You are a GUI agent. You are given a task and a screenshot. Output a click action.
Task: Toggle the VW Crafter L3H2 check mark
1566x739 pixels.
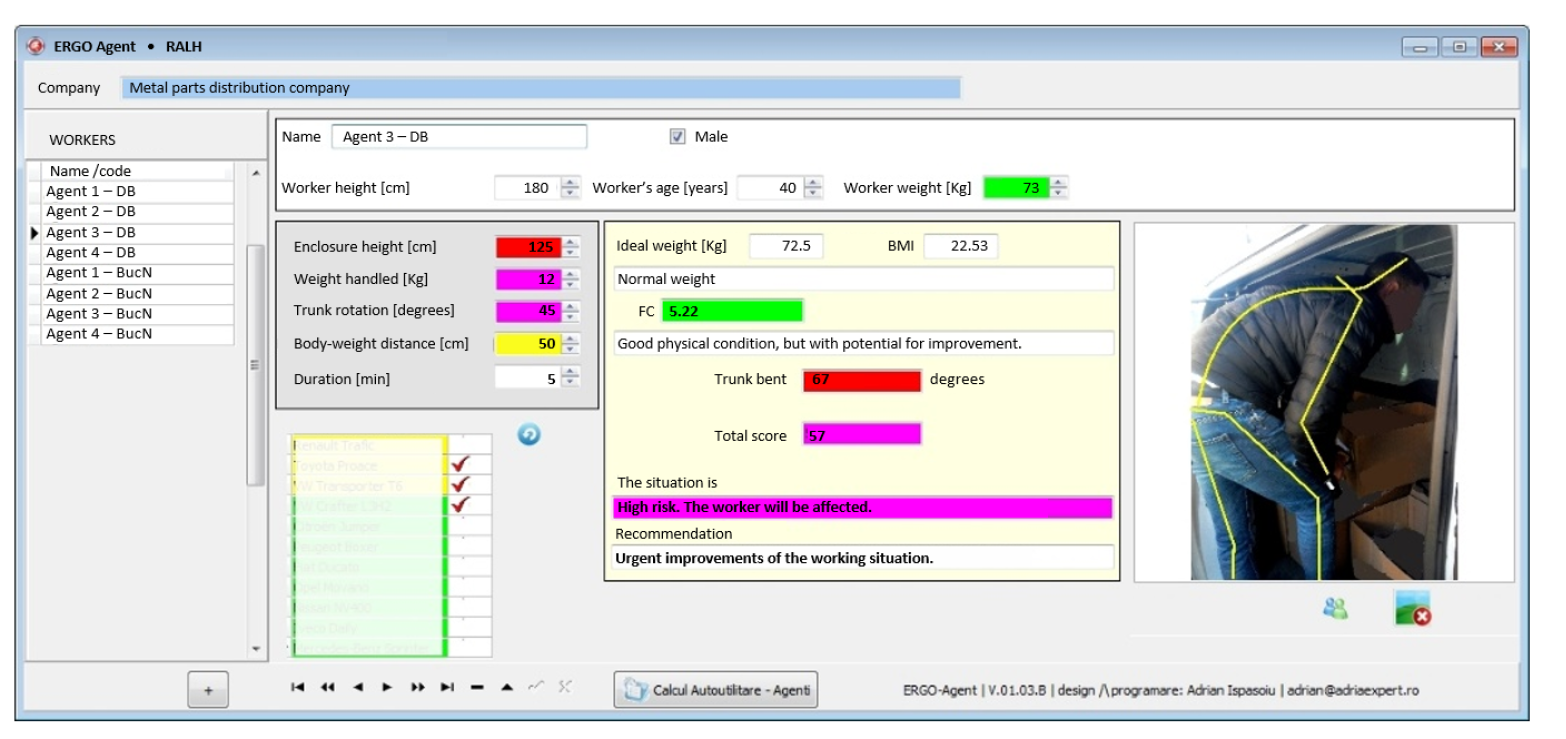click(x=460, y=505)
